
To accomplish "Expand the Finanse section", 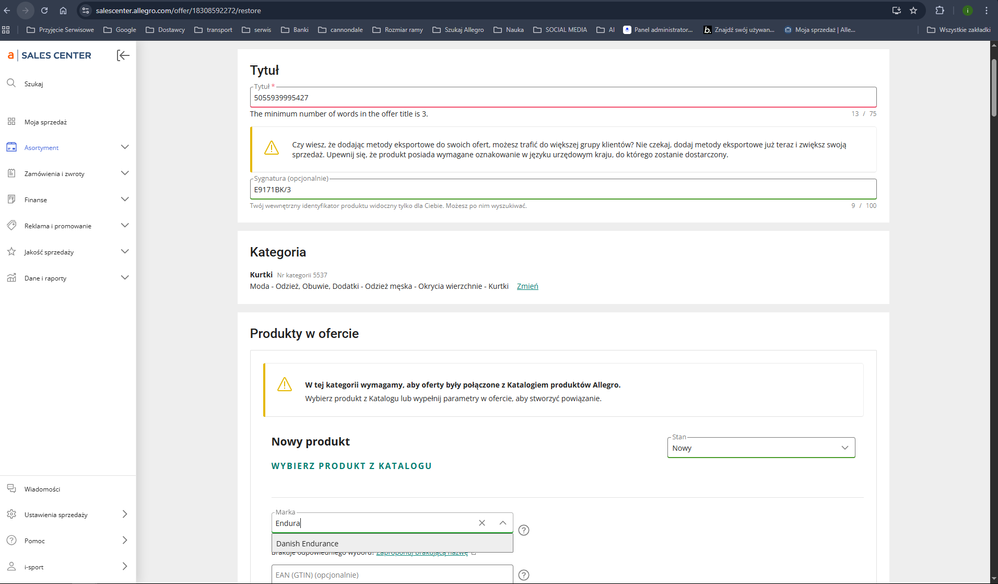I will pyautogui.click(x=124, y=200).
